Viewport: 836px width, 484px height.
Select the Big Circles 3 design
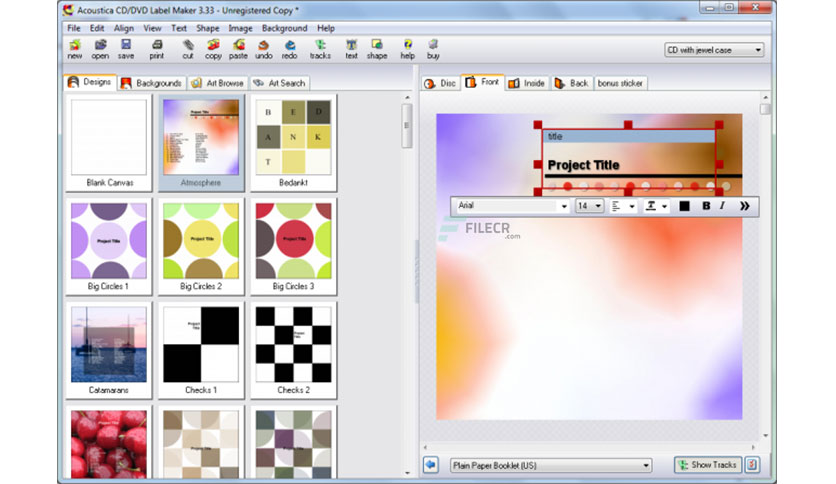coord(293,246)
